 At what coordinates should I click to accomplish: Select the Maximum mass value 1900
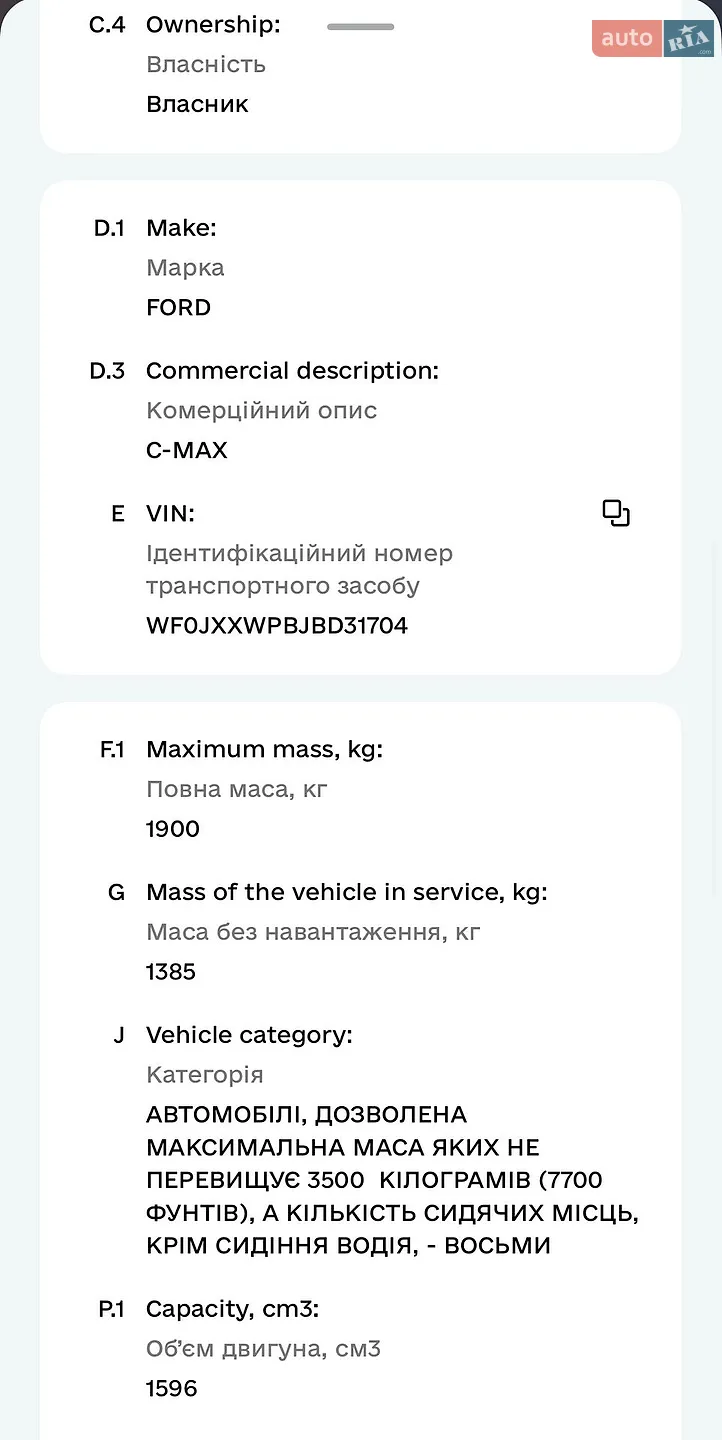[173, 829]
